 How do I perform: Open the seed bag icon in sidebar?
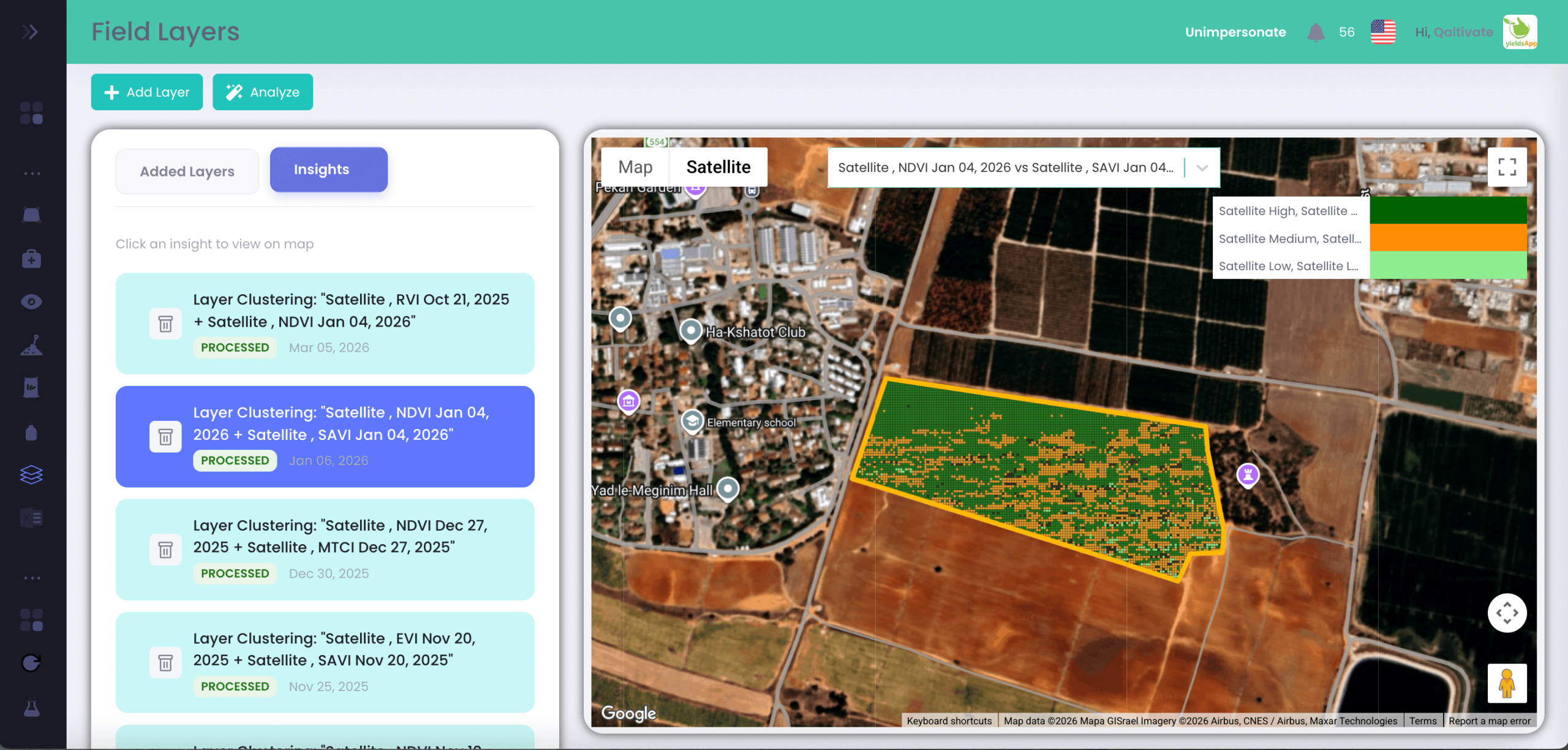[x=31, y=387]
